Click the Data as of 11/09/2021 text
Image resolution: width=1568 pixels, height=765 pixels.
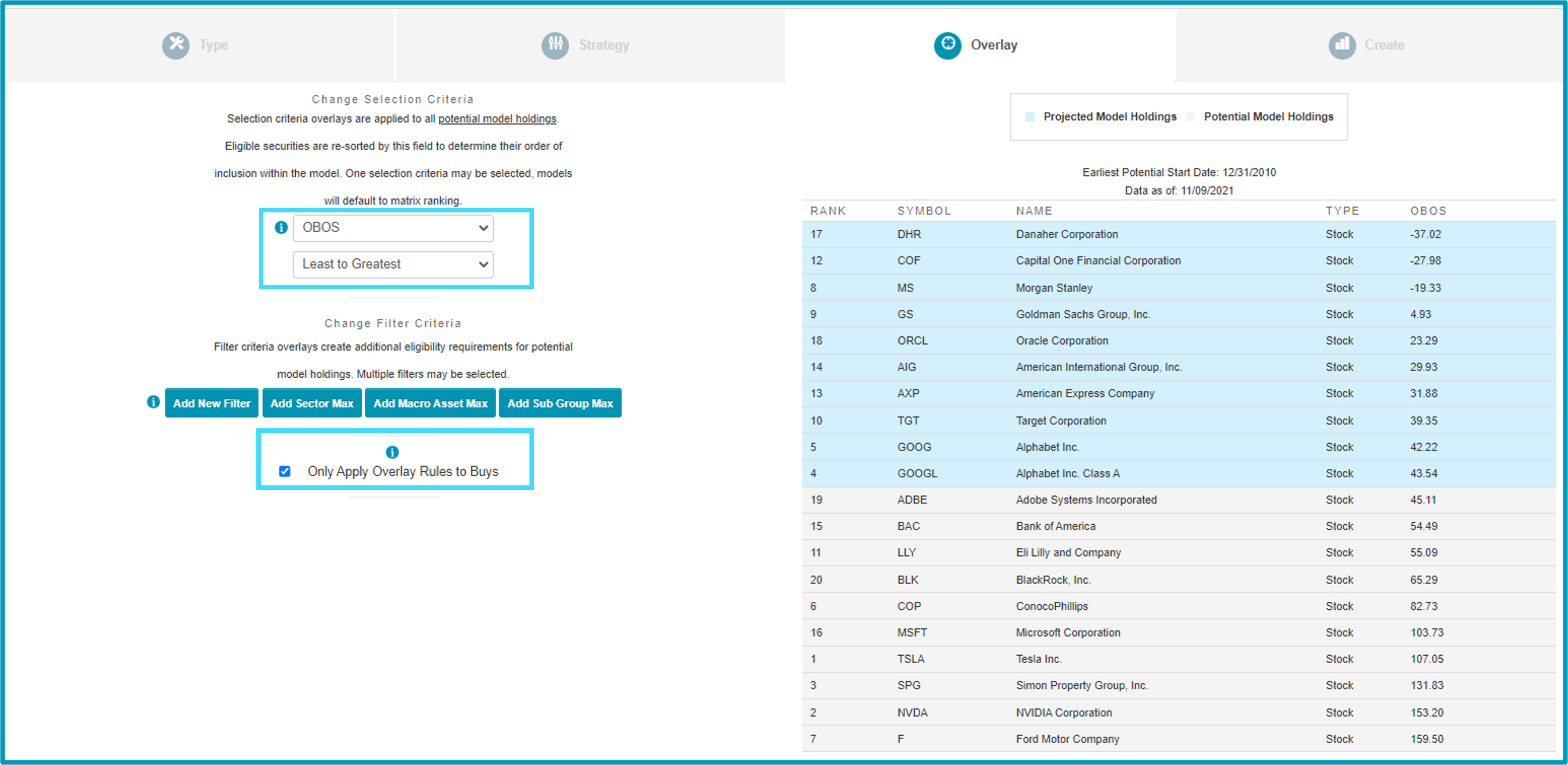point(1179,191)
